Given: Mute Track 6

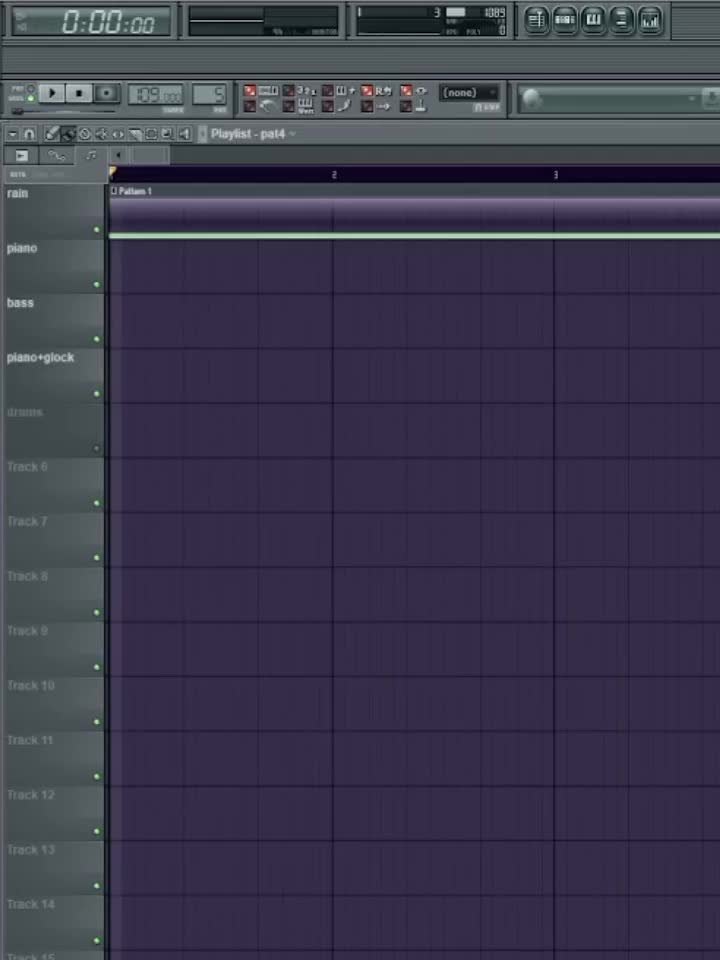Looking at the screenshot, I should coord(96,503).
